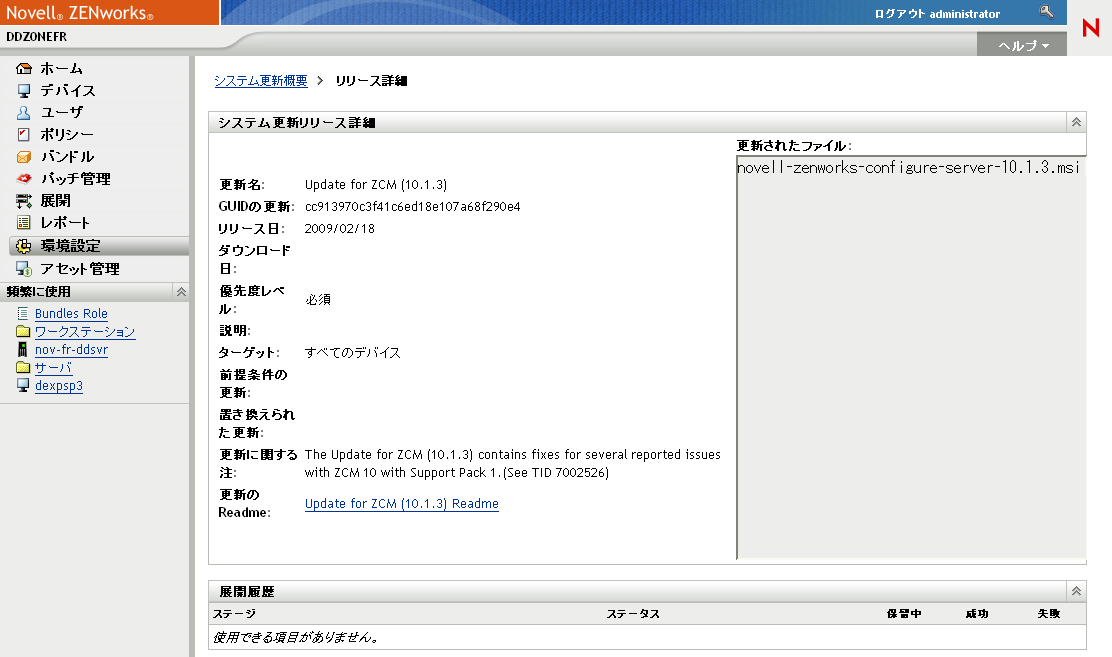Collapse the 頻繁に使用 sidebar section
1112x657 pixels.
[181, 292]
